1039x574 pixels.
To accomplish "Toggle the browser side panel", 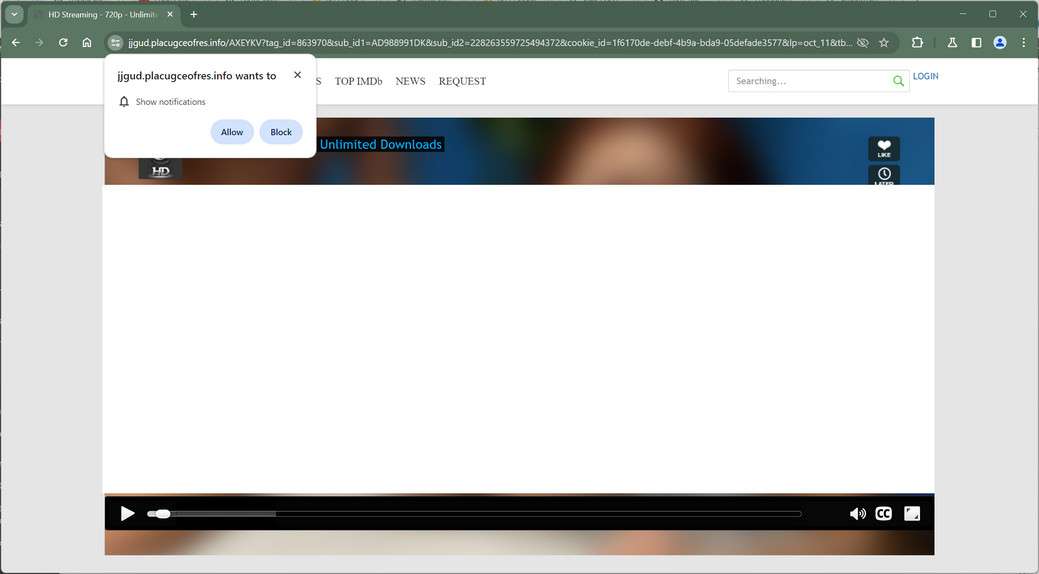I will point(976,42).
